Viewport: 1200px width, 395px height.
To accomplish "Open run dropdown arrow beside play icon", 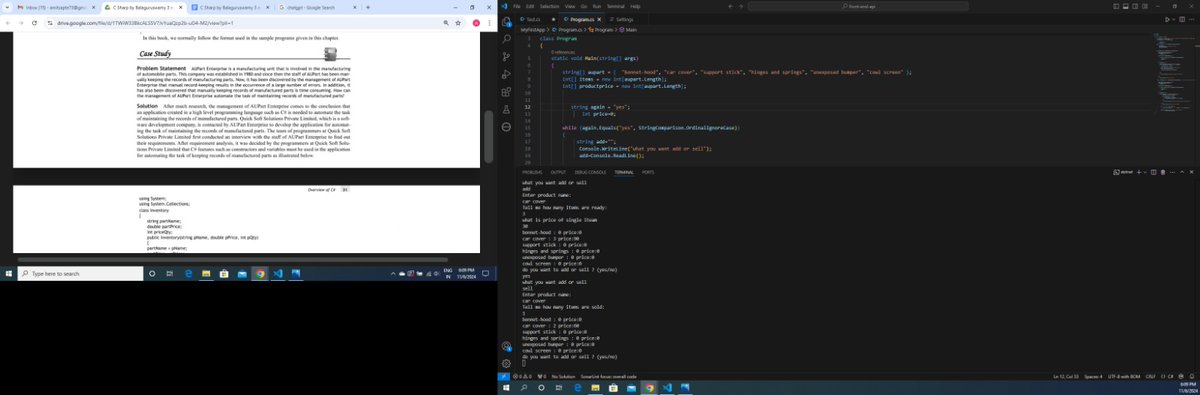I will [1174, 19].
